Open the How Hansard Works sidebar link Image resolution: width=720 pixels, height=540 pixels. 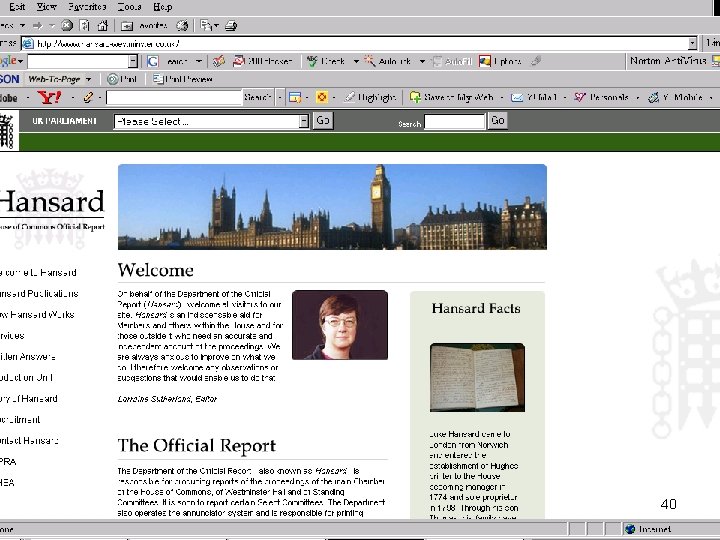click(37, 315)
